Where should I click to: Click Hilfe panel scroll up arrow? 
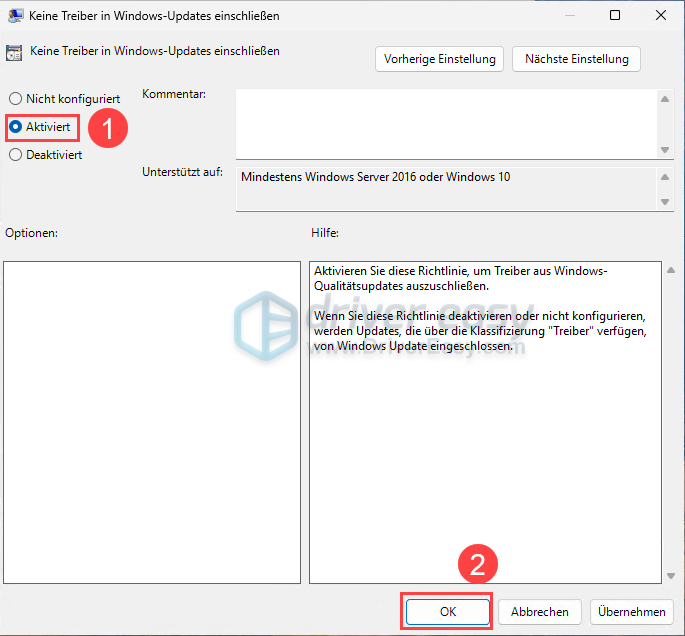tap(671, 270)
